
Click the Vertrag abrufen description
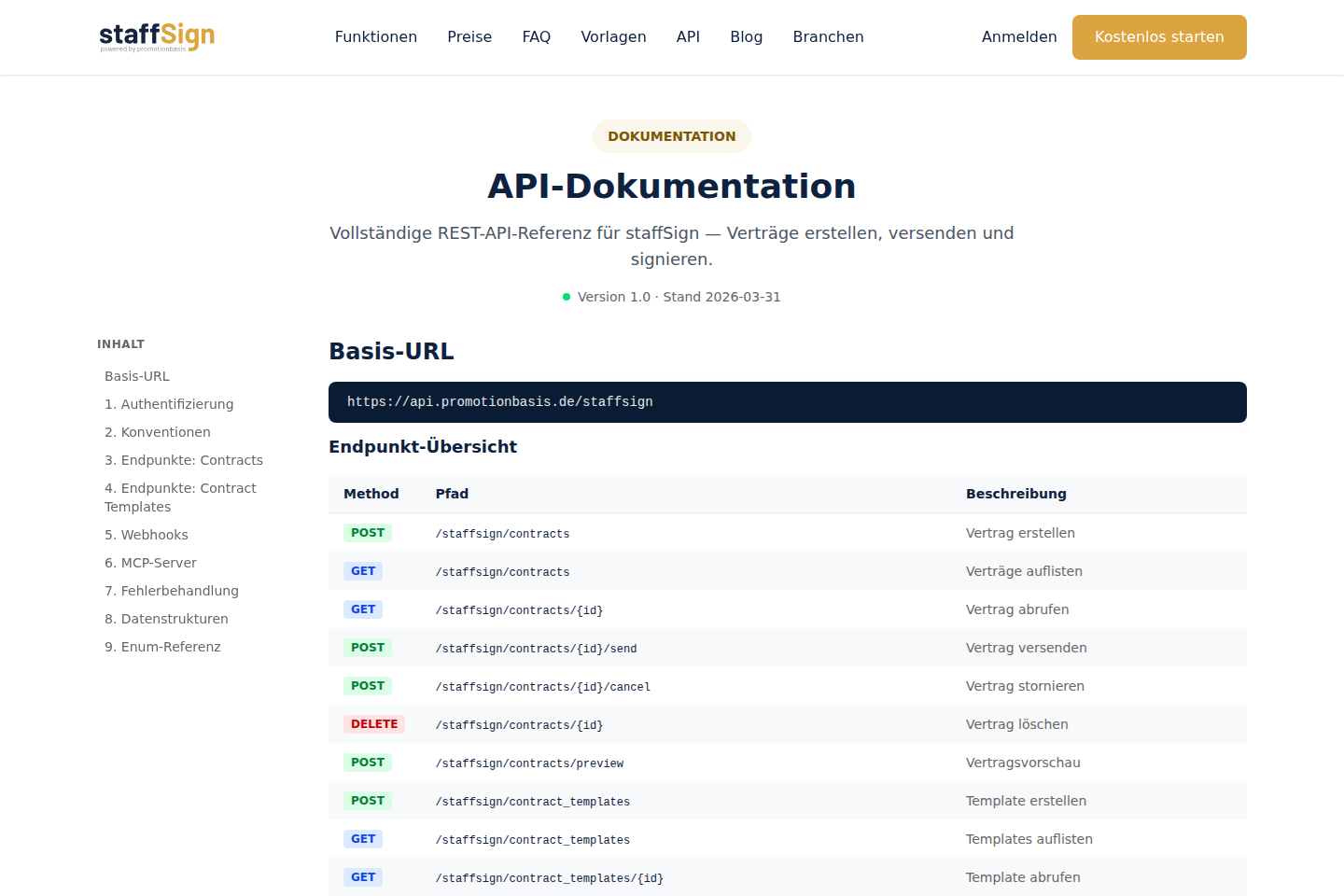[1017, 609]
